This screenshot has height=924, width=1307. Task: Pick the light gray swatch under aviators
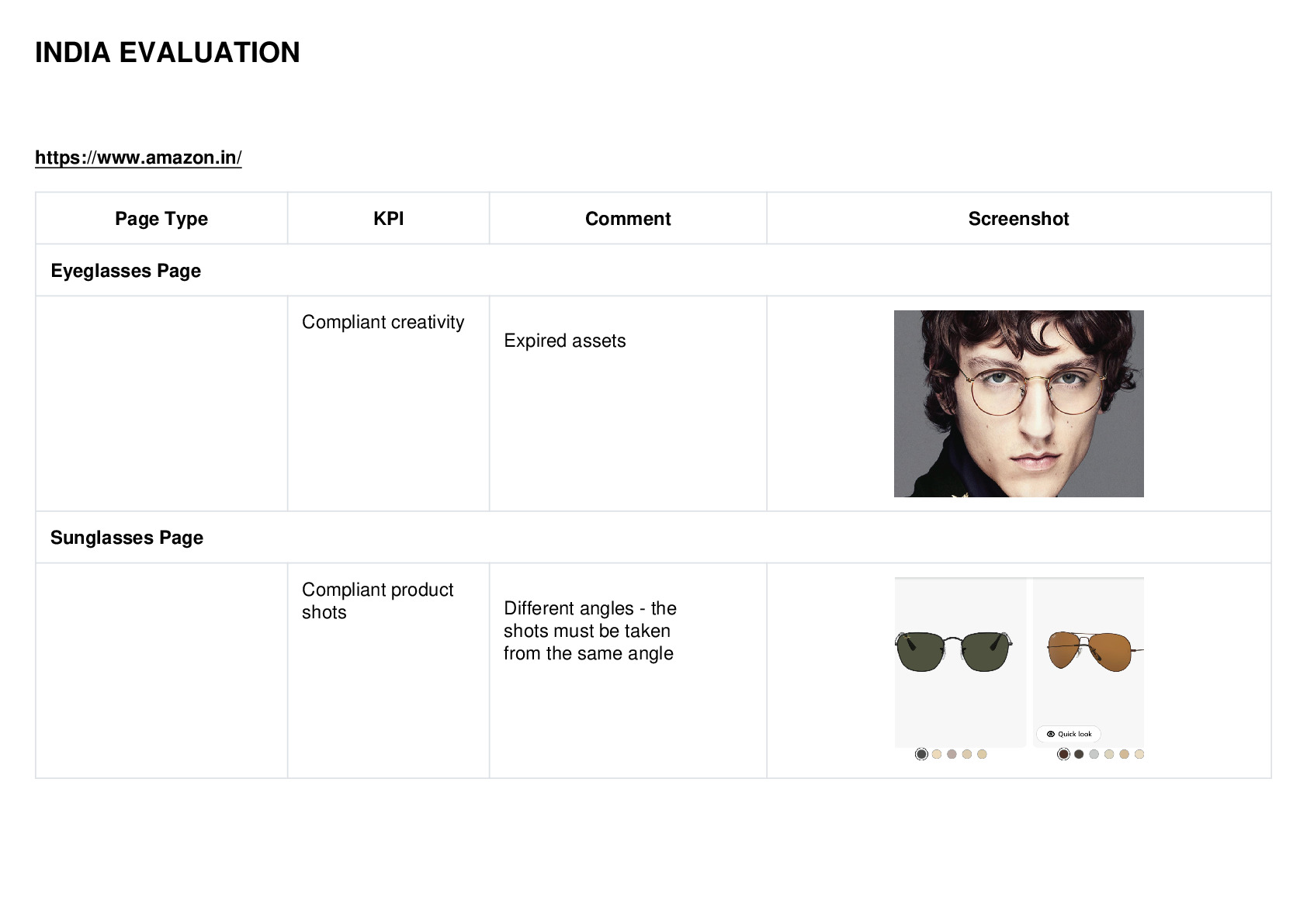pyautogui.click(x=1094, y=754)
